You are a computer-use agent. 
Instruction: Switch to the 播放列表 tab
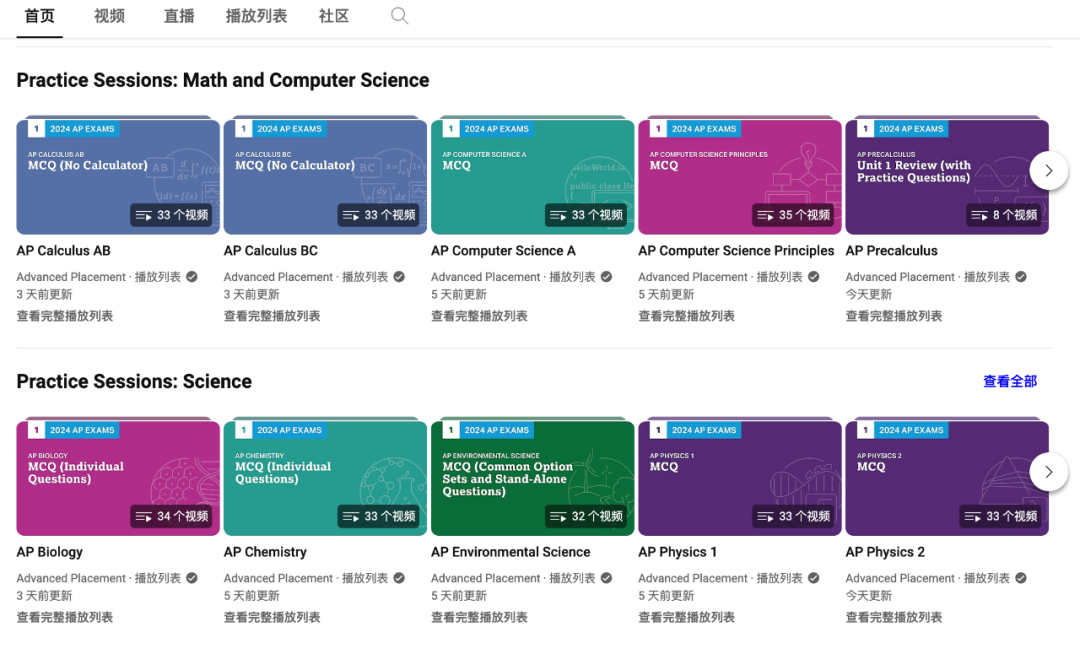pos(256,16)
